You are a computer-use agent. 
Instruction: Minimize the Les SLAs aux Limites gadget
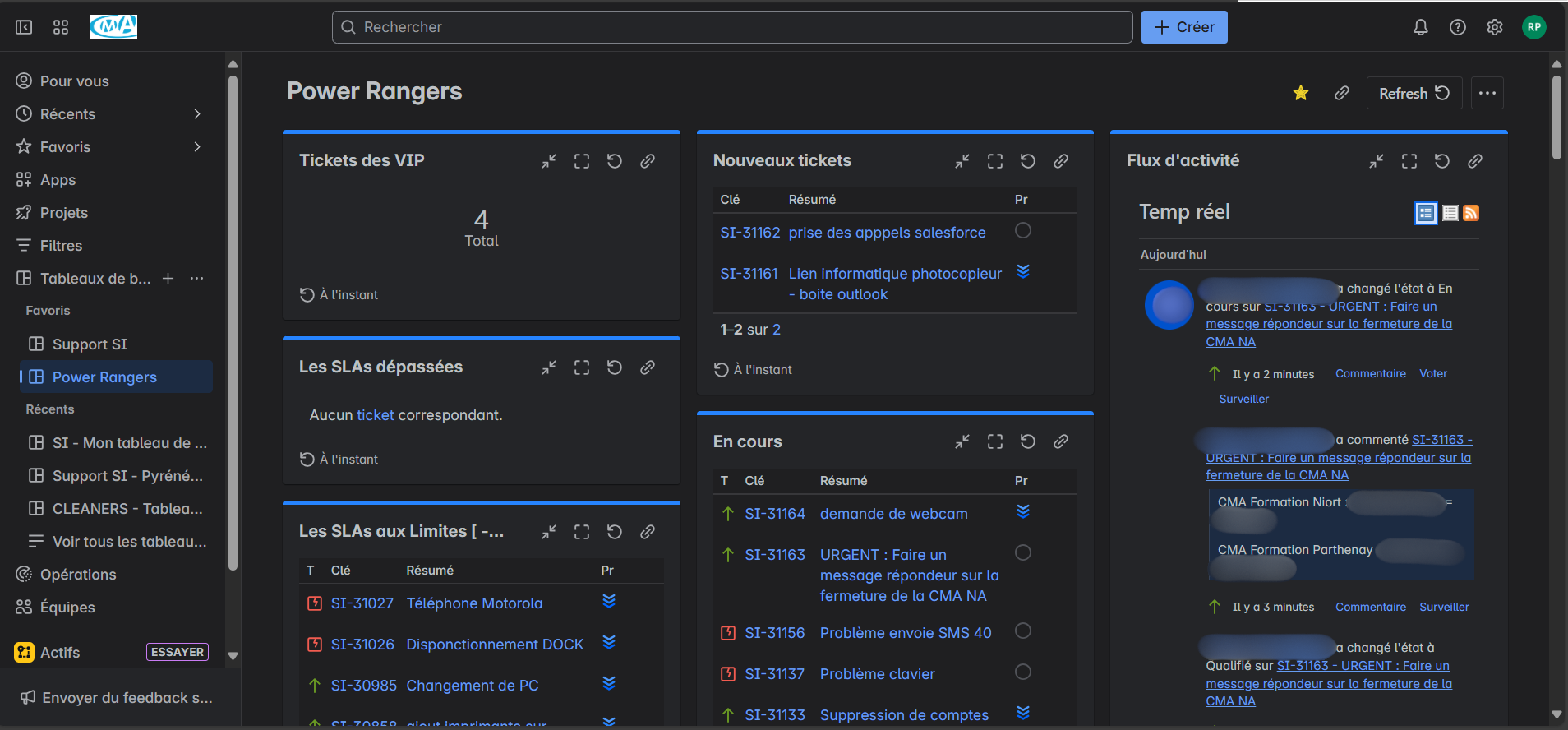(x=549, y=532)
